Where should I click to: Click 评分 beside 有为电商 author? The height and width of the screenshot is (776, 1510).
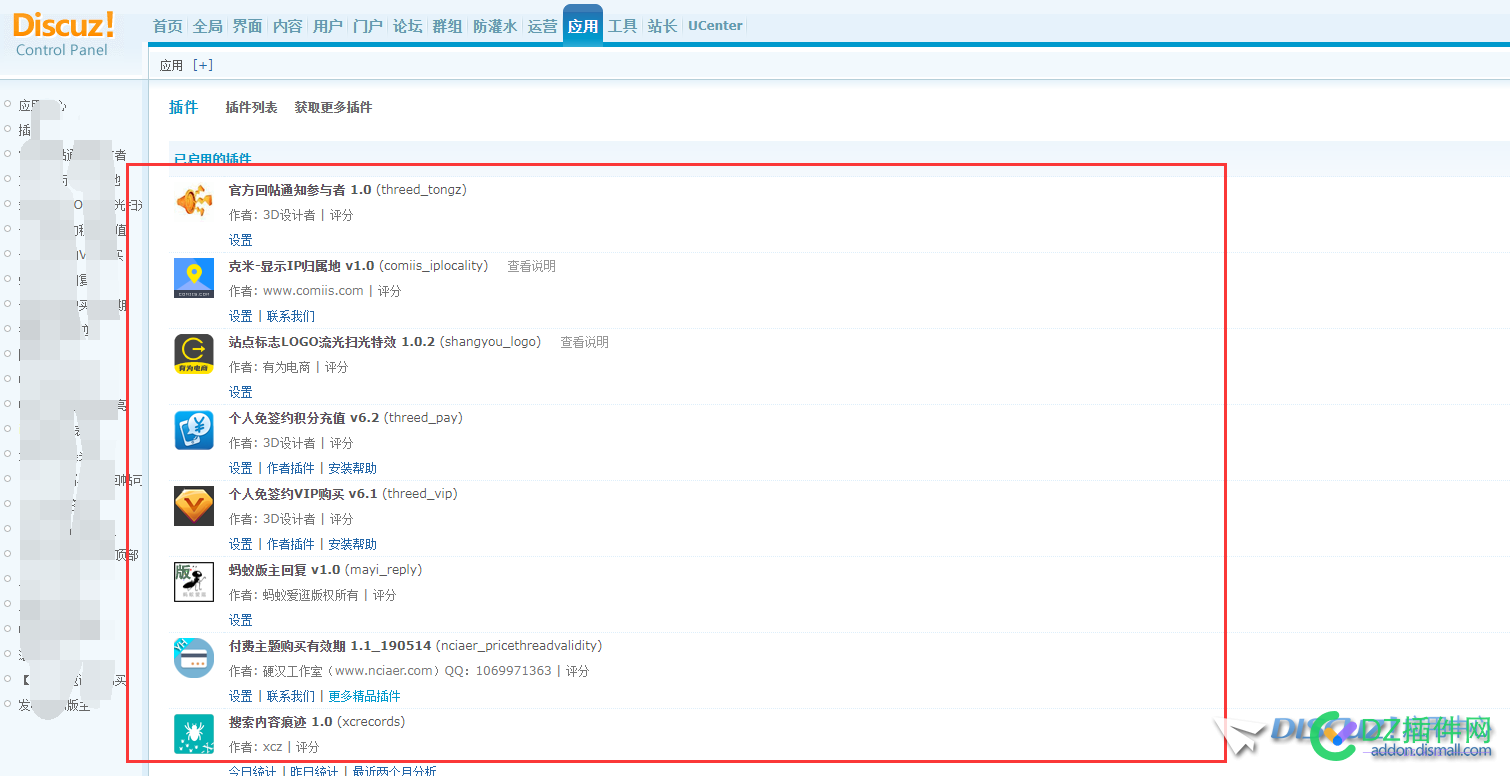[336, 367]
